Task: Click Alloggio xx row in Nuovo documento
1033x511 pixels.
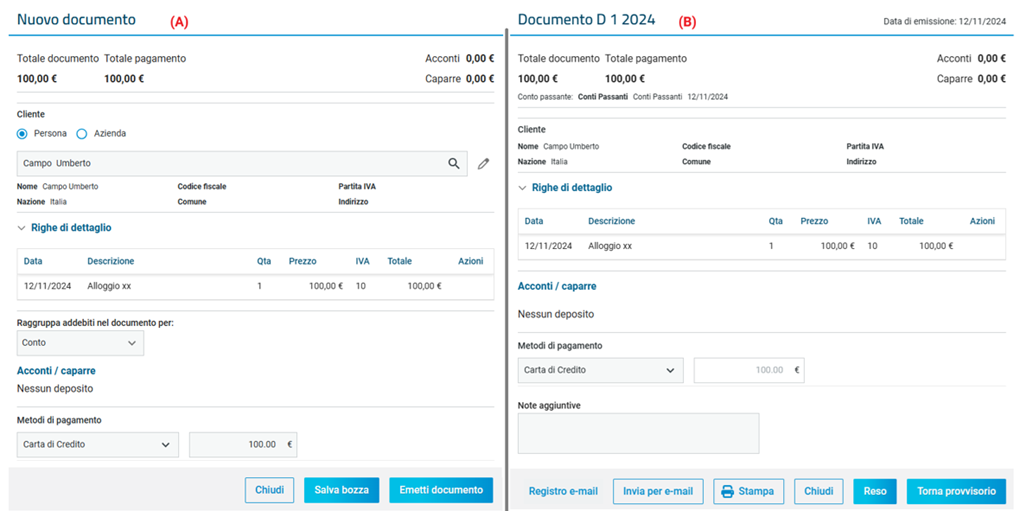Action: pyautogui.click(x=255, y=286)
